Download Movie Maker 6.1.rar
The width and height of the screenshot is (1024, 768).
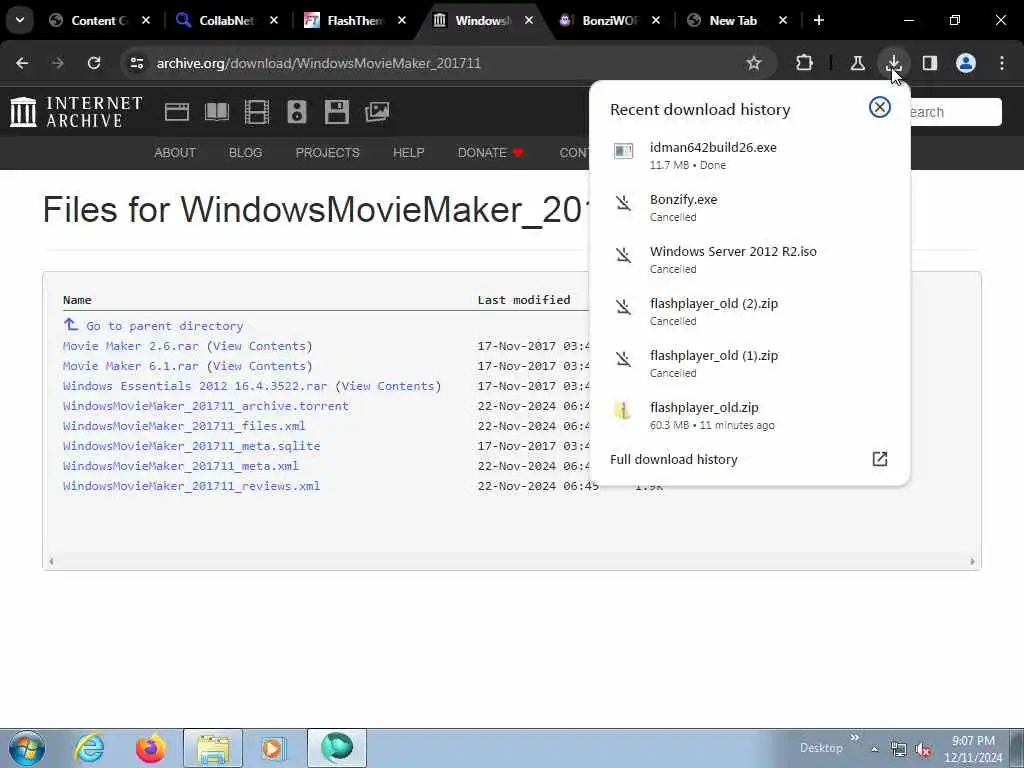tap(131, 366)
